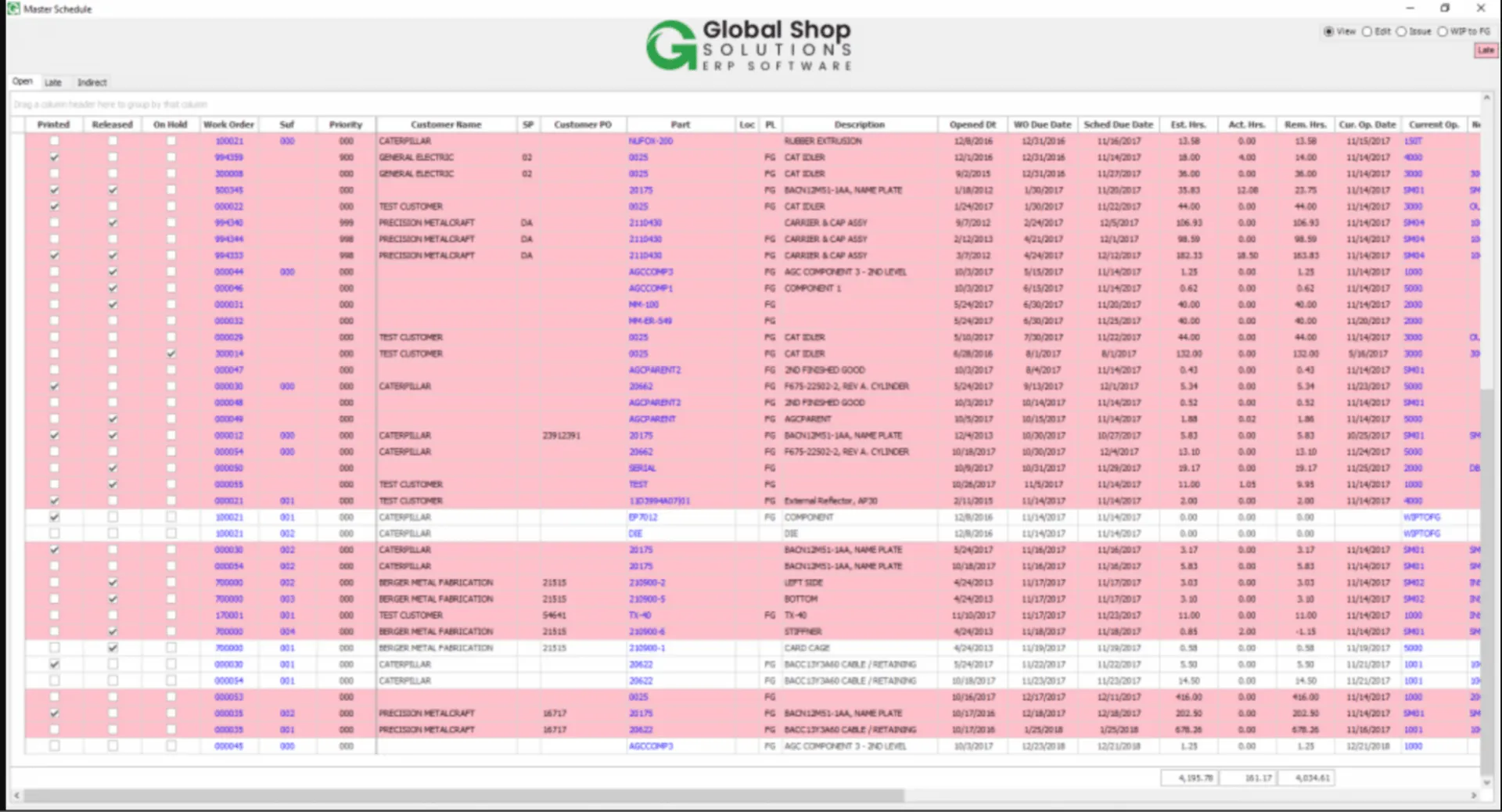This screenshot has height=812, width=1502.
Task: Switch to the Late tab
Action: [52, 82]
